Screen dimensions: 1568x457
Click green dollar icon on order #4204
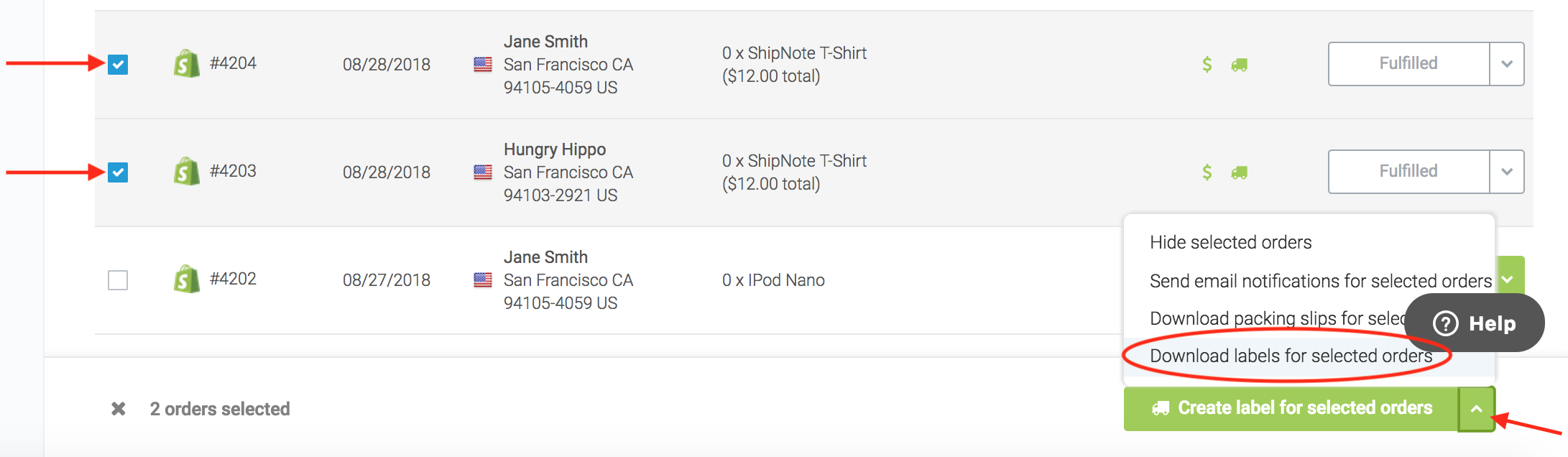pyautogui.click(x=1207, y=65)
